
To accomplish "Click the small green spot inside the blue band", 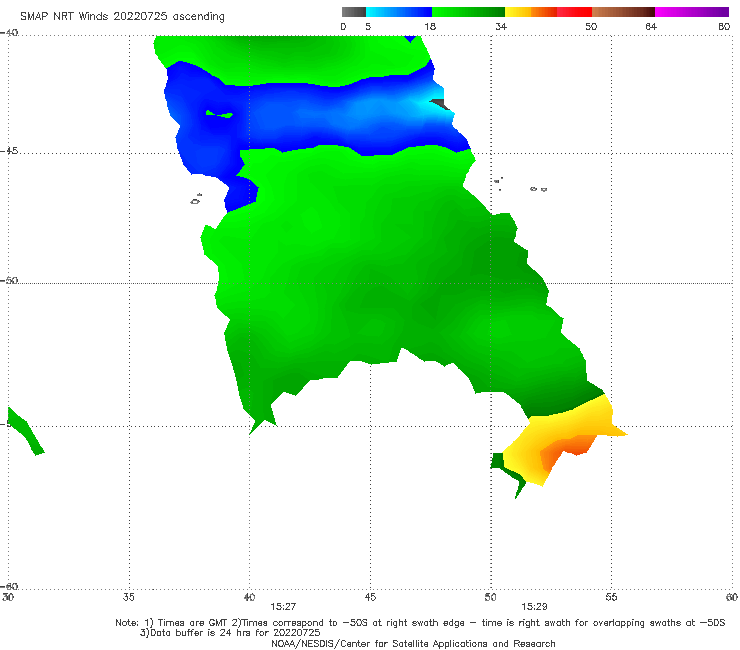I will [x=219, y=114].
